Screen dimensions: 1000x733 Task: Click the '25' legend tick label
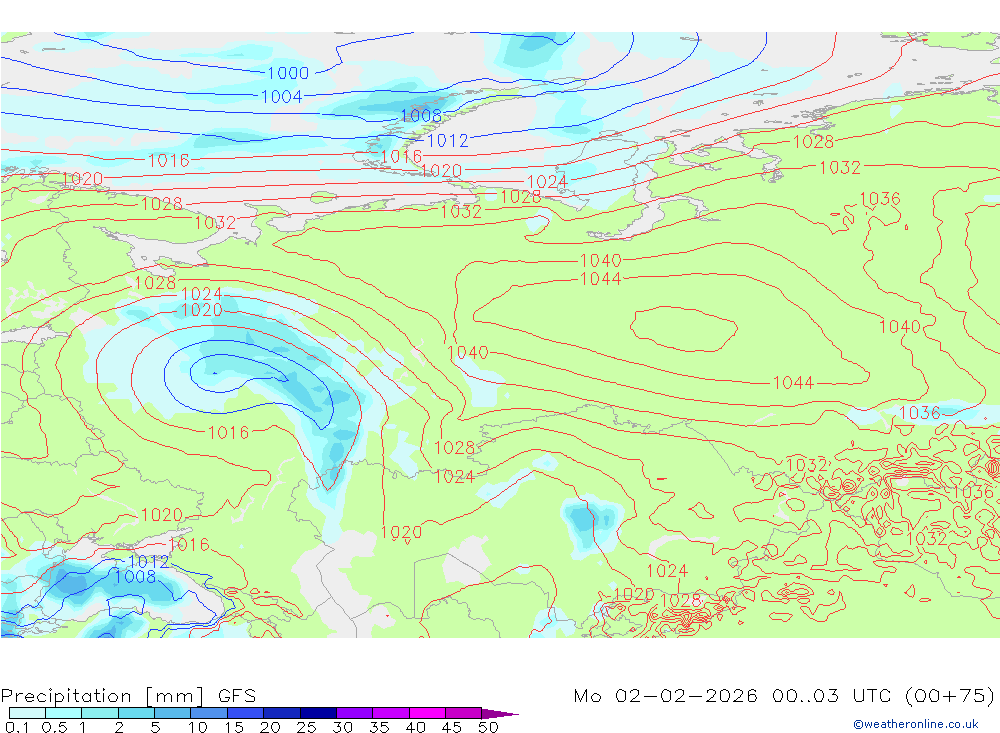[306, 727]
